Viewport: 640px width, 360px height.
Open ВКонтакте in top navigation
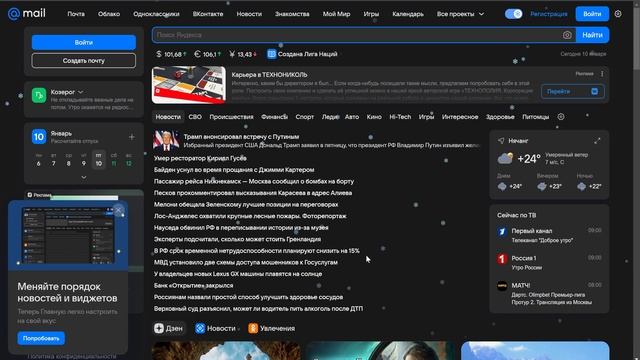[208, 14]
